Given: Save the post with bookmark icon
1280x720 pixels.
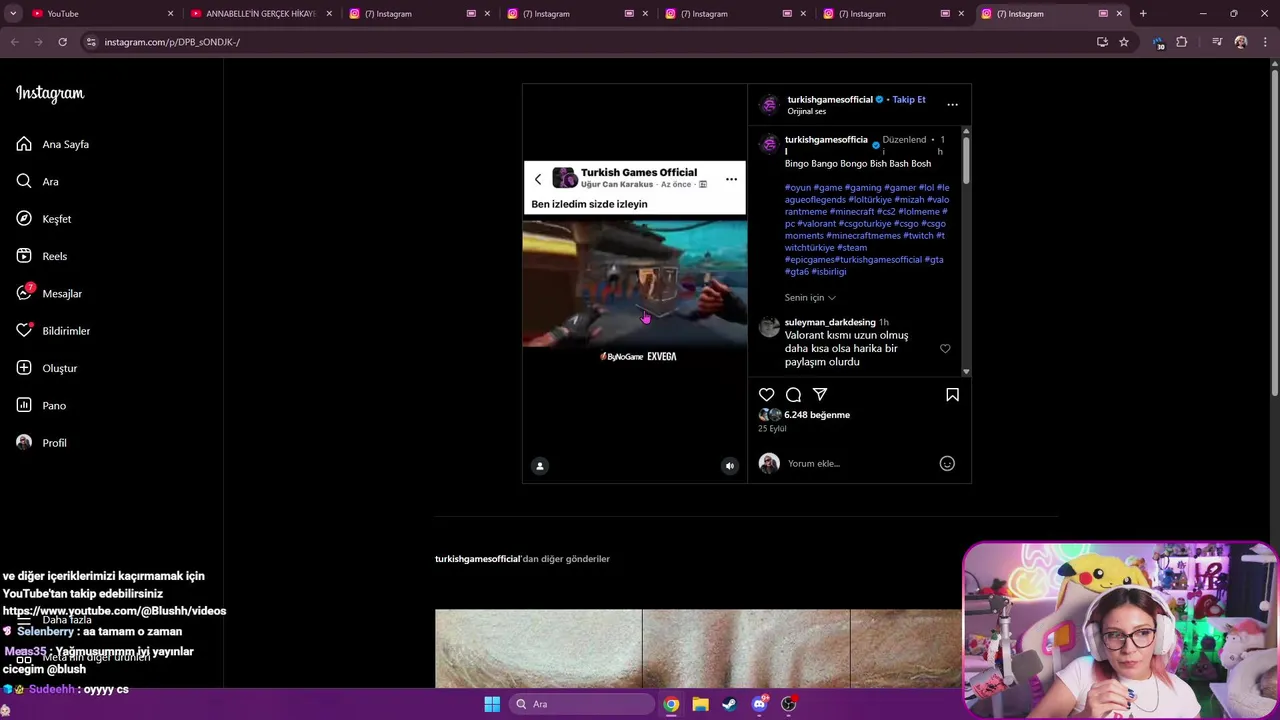Looking at the screenshot, I should pos(952,395).
